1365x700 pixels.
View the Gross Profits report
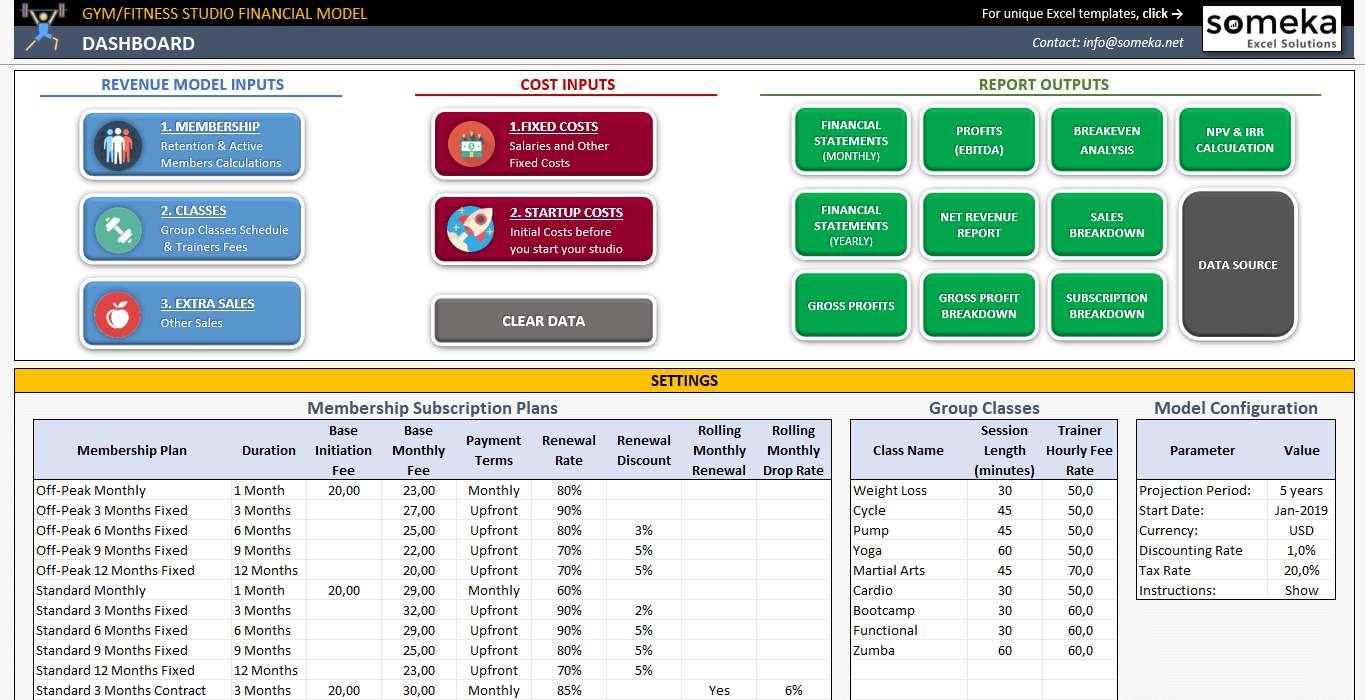click(x=851, y=306)
